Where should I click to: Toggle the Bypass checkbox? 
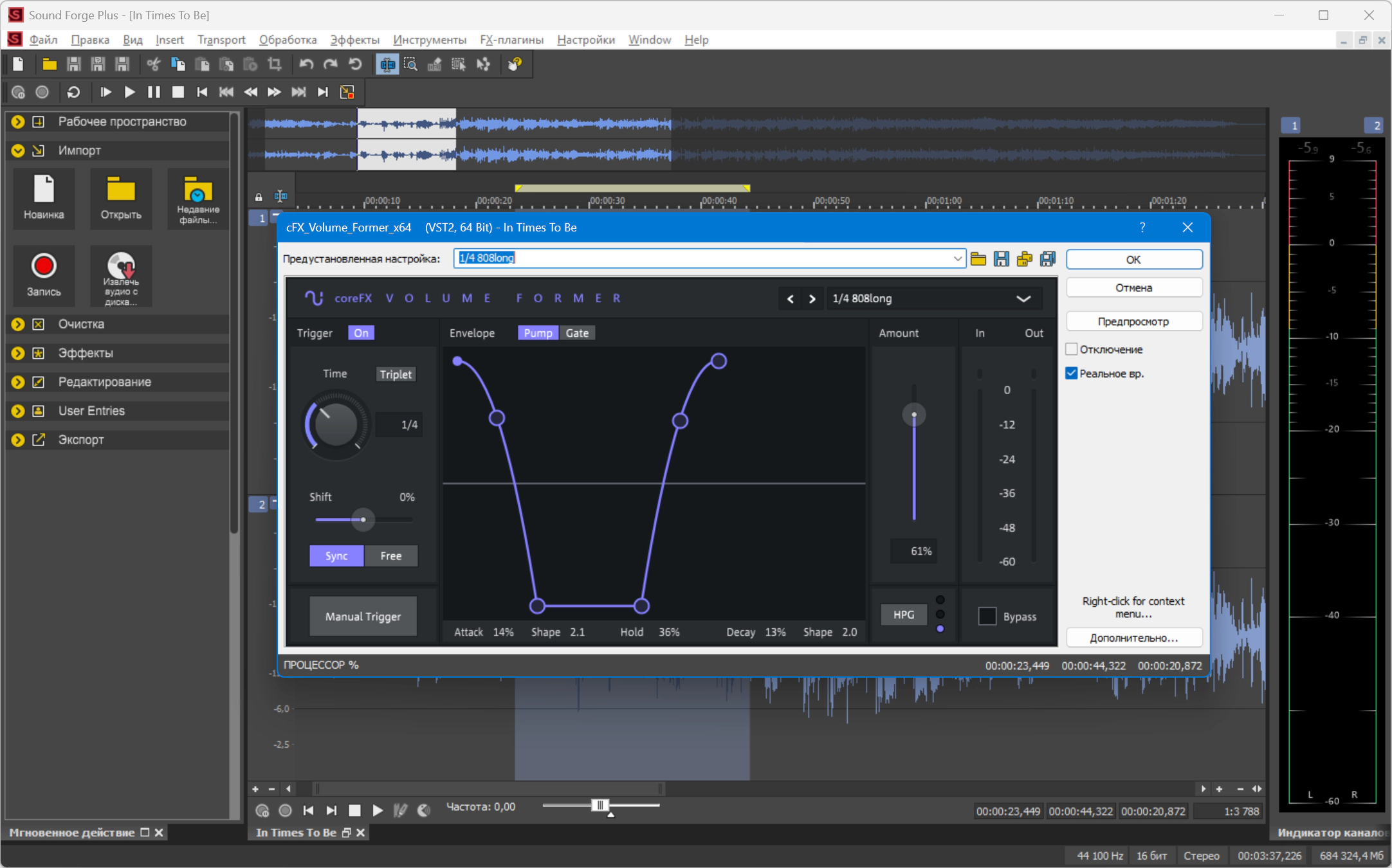(987, 616)
